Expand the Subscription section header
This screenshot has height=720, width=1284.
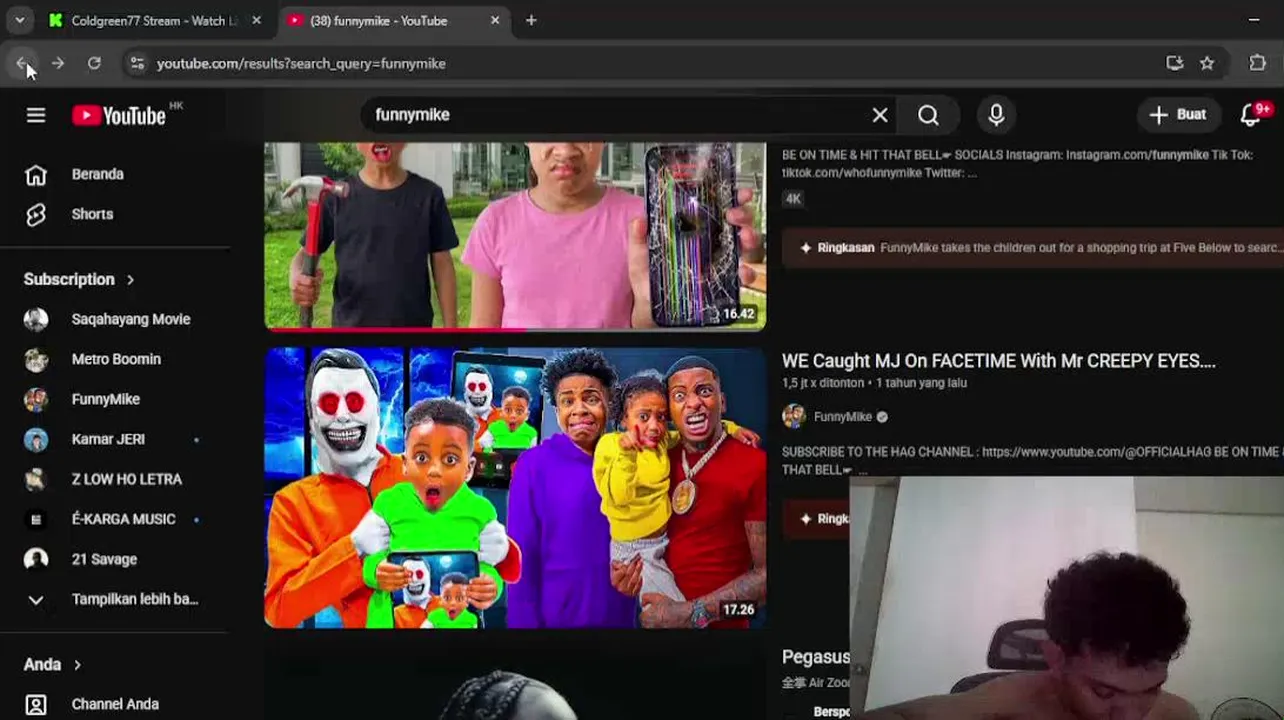pos(79,279)
